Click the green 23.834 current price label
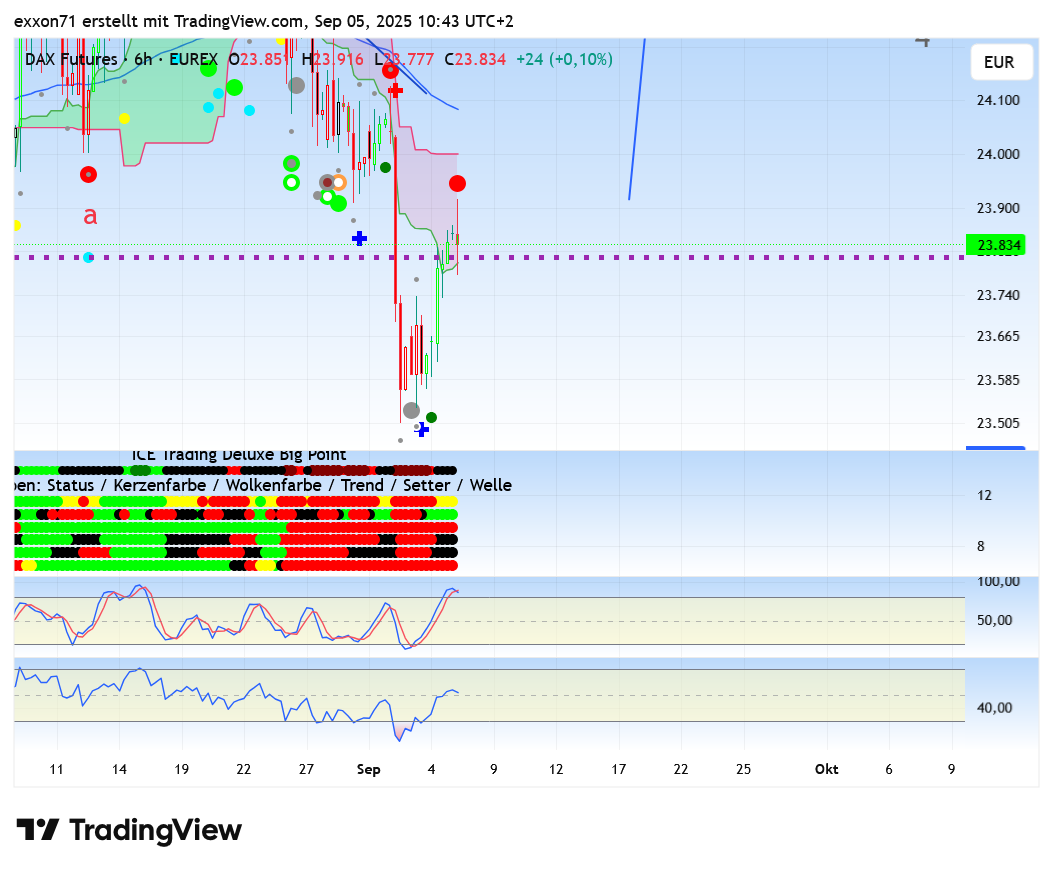Viewport: 1053px width, 873px height. [997, 245]
